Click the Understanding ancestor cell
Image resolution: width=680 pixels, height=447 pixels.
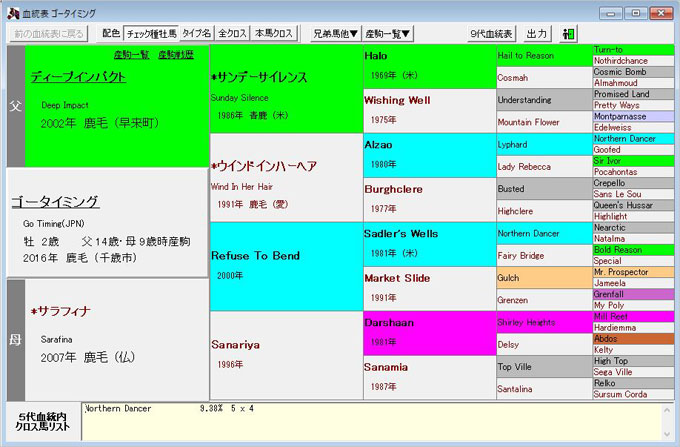544,100
